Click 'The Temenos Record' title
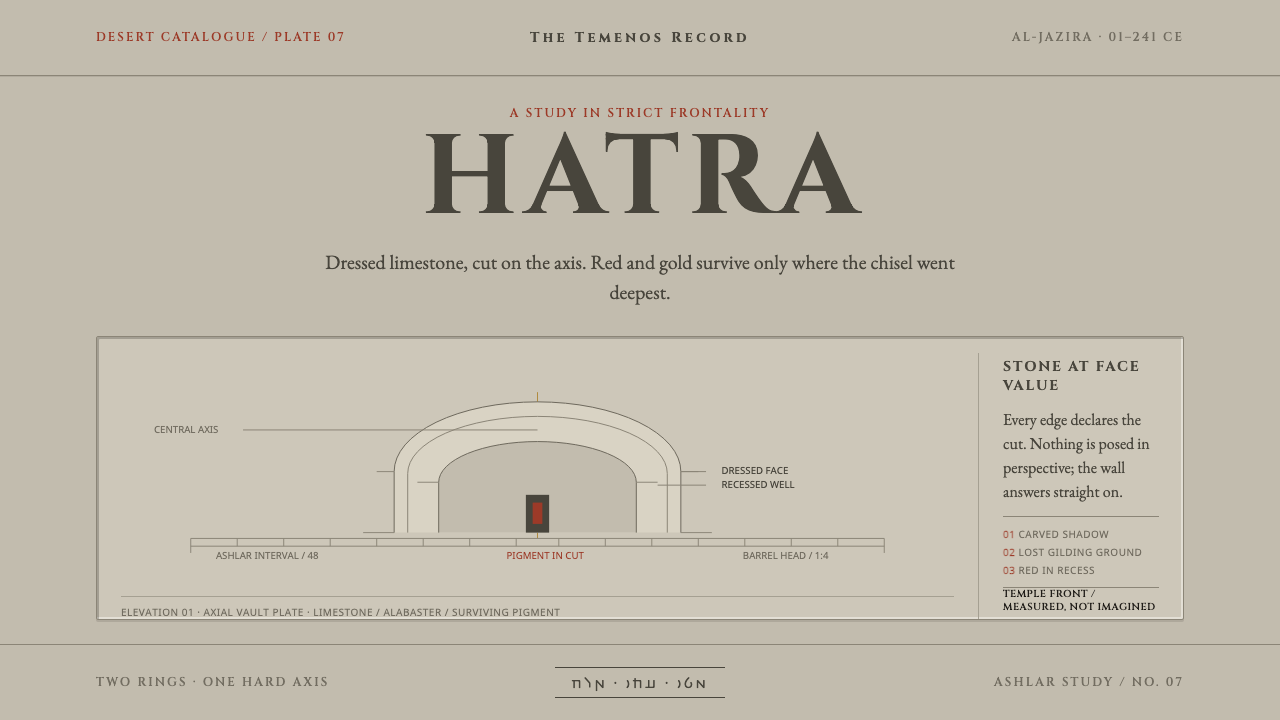The width and height of the screenshot is (1280, 720). click(x=639, y=37)
